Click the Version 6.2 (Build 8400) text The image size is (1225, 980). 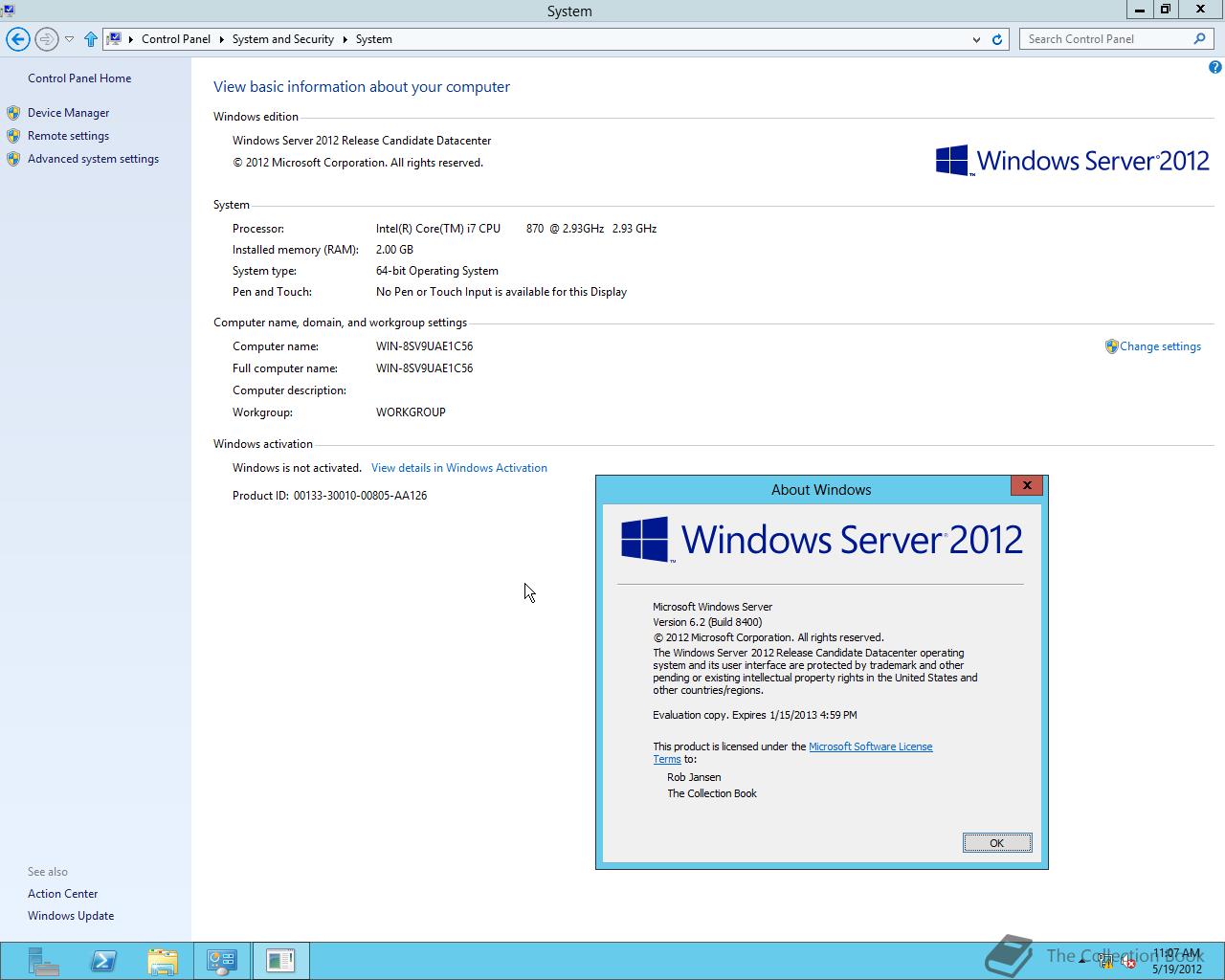point(707,622)
